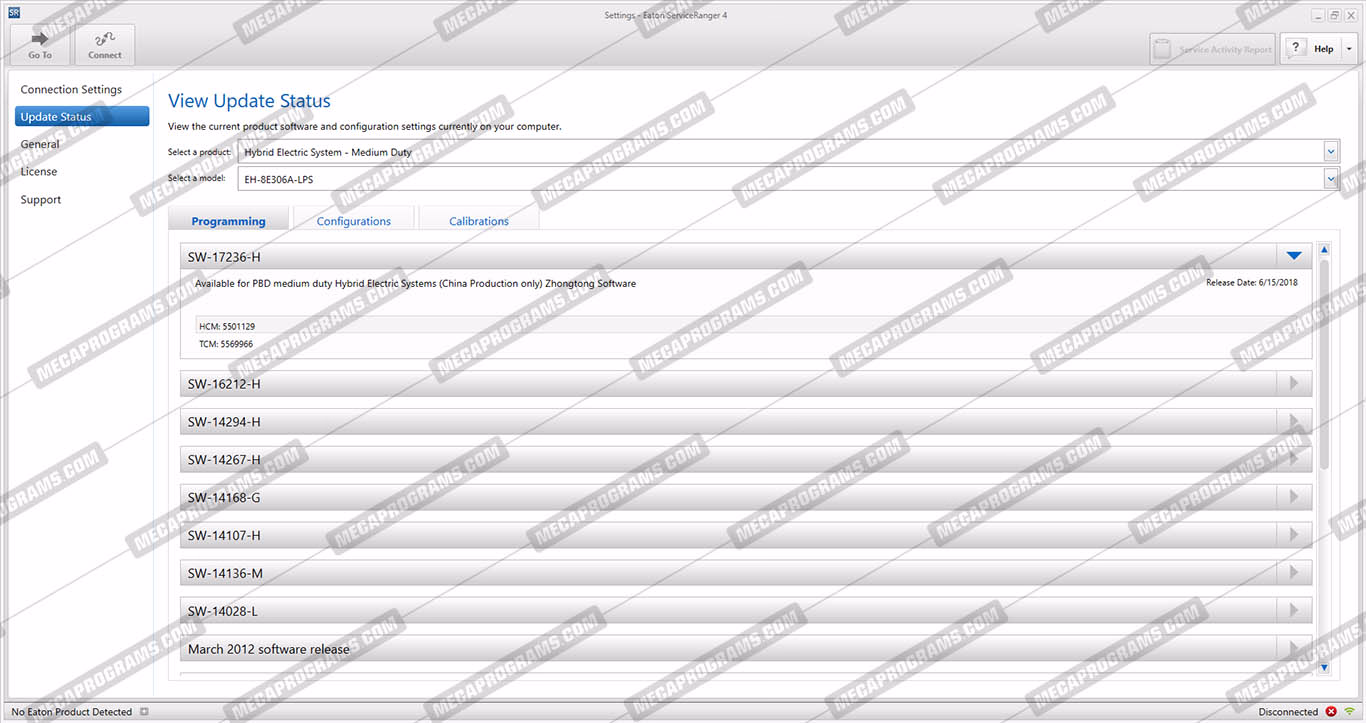Open the Help button

point(1311,49)
